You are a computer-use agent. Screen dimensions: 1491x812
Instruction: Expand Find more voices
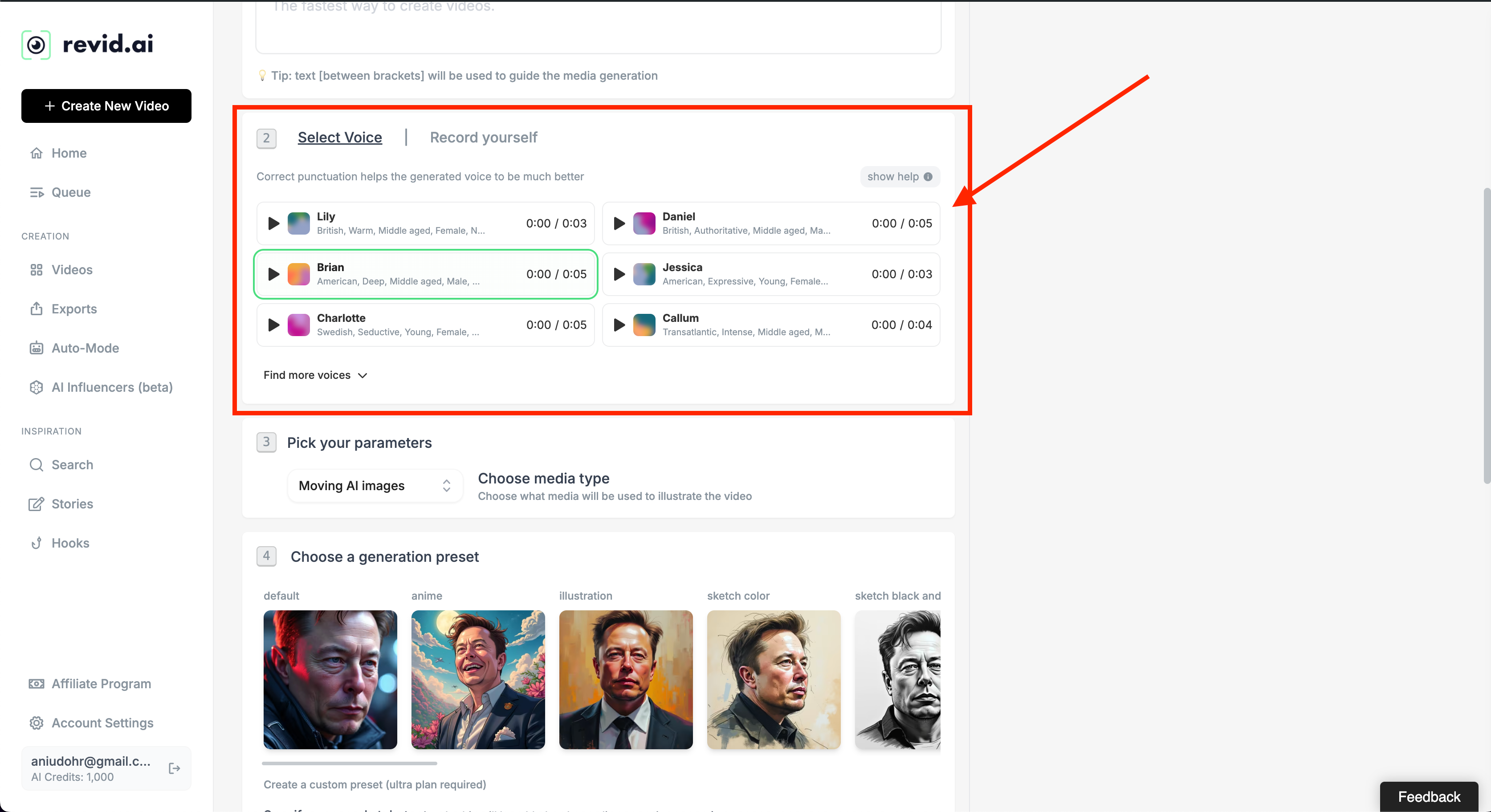[x=315, y=375]
